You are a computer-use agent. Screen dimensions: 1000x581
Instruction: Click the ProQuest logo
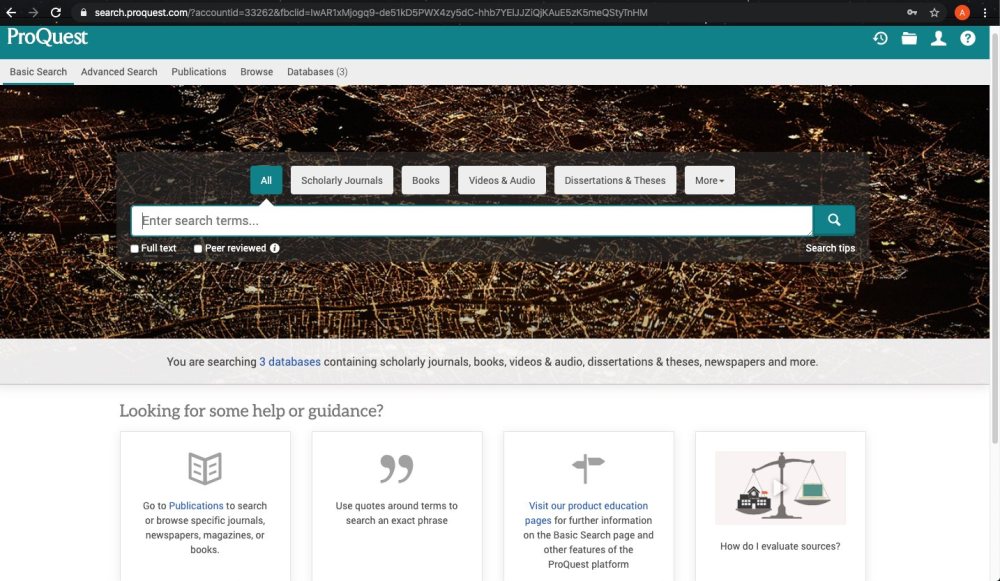[46, 37]
